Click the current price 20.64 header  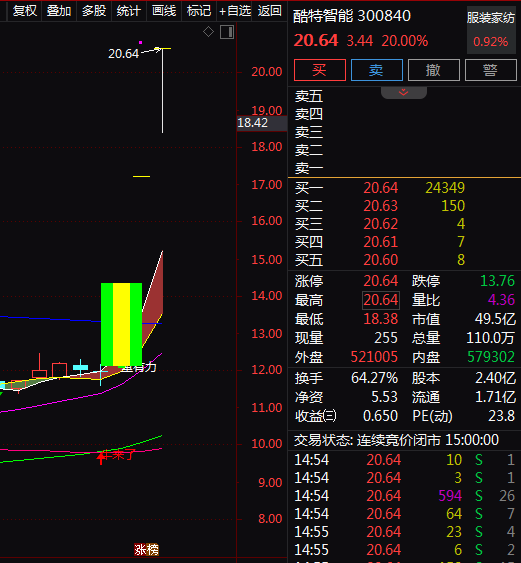click(316, 41)
